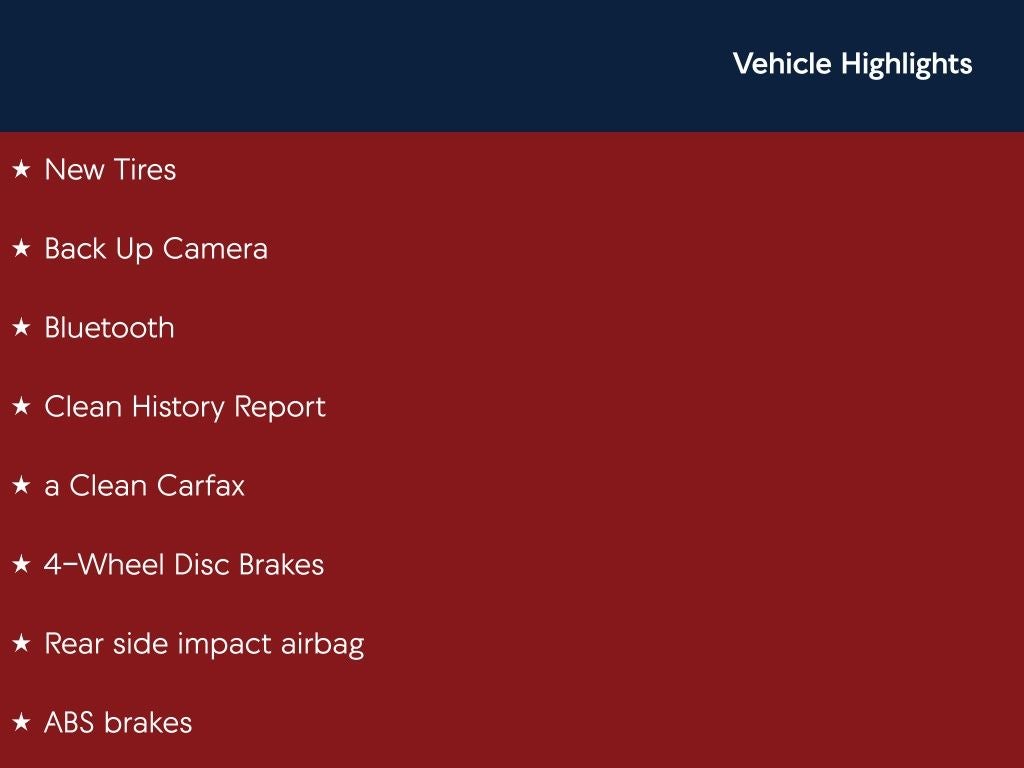
Task: Click the empty navy header banner area
Action: (350, 65)
